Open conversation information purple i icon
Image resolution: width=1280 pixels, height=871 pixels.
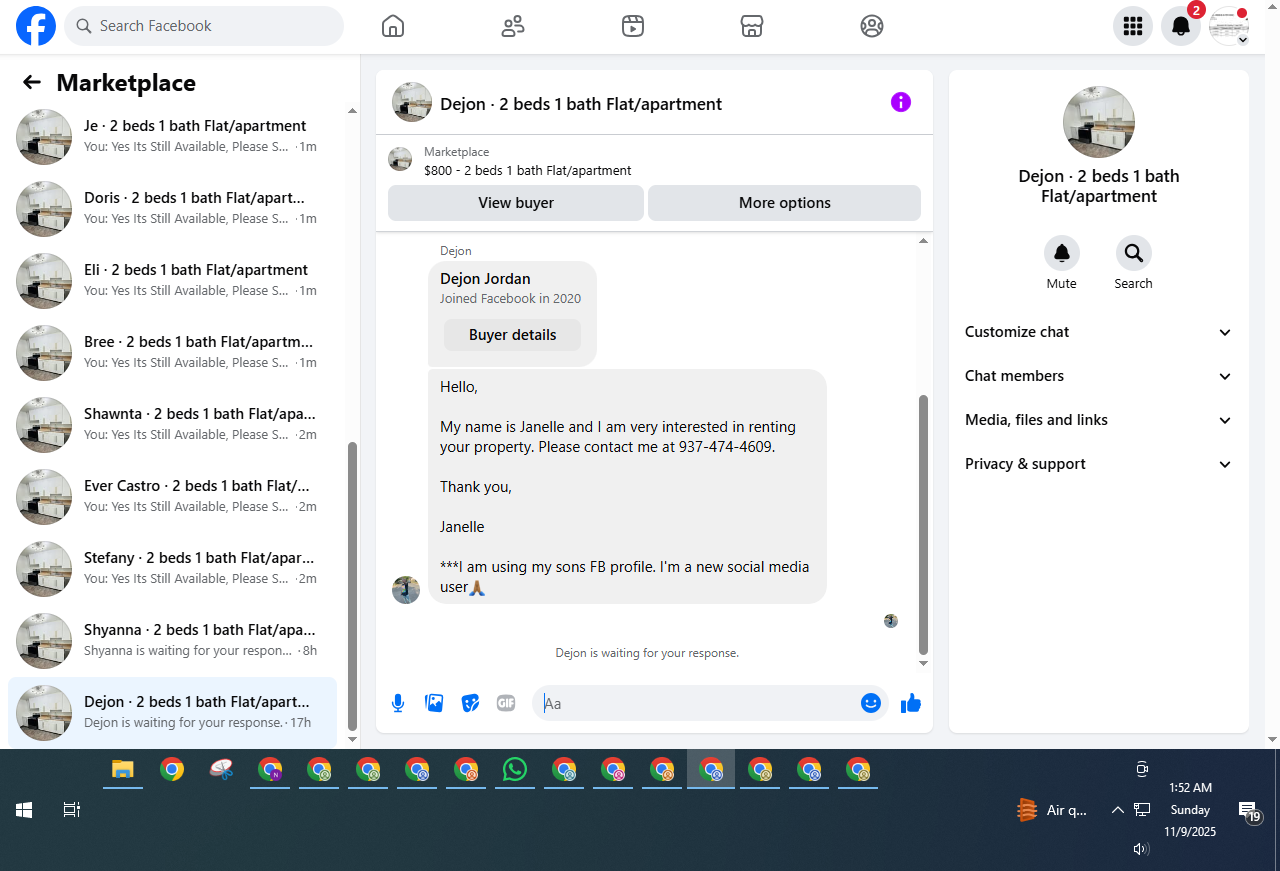[901, 102]
